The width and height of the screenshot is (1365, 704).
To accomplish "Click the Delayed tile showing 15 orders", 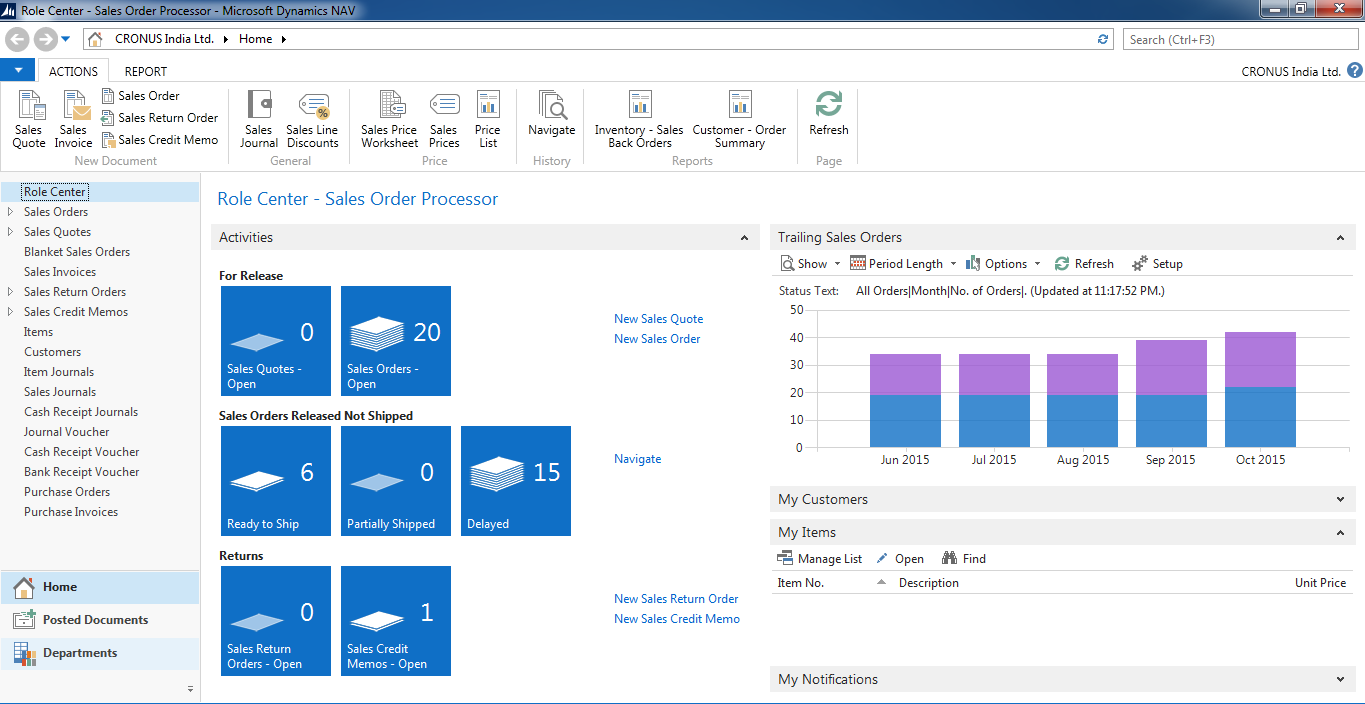I will coord(515,481).
